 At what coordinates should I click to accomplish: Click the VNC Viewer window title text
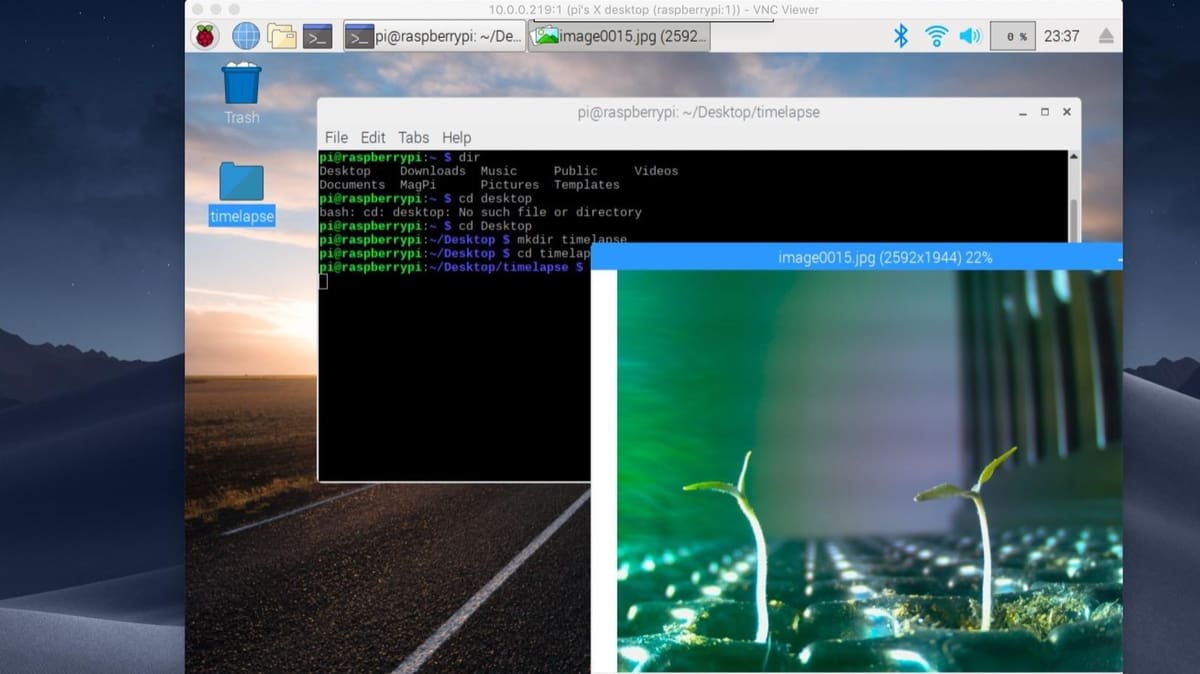[x=653, y=10]
